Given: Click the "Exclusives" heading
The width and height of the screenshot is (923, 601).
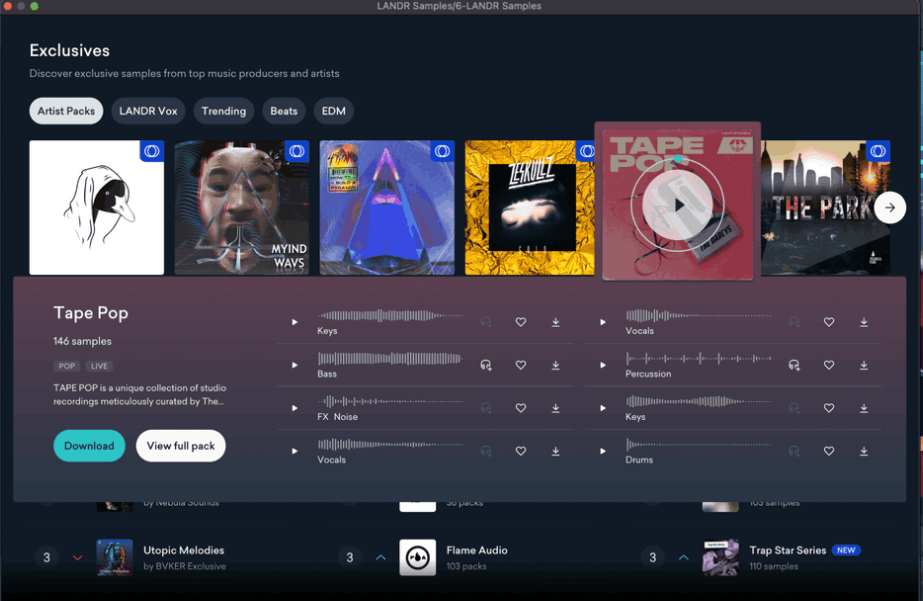Looking at the screenshot, I should [69, 51].
